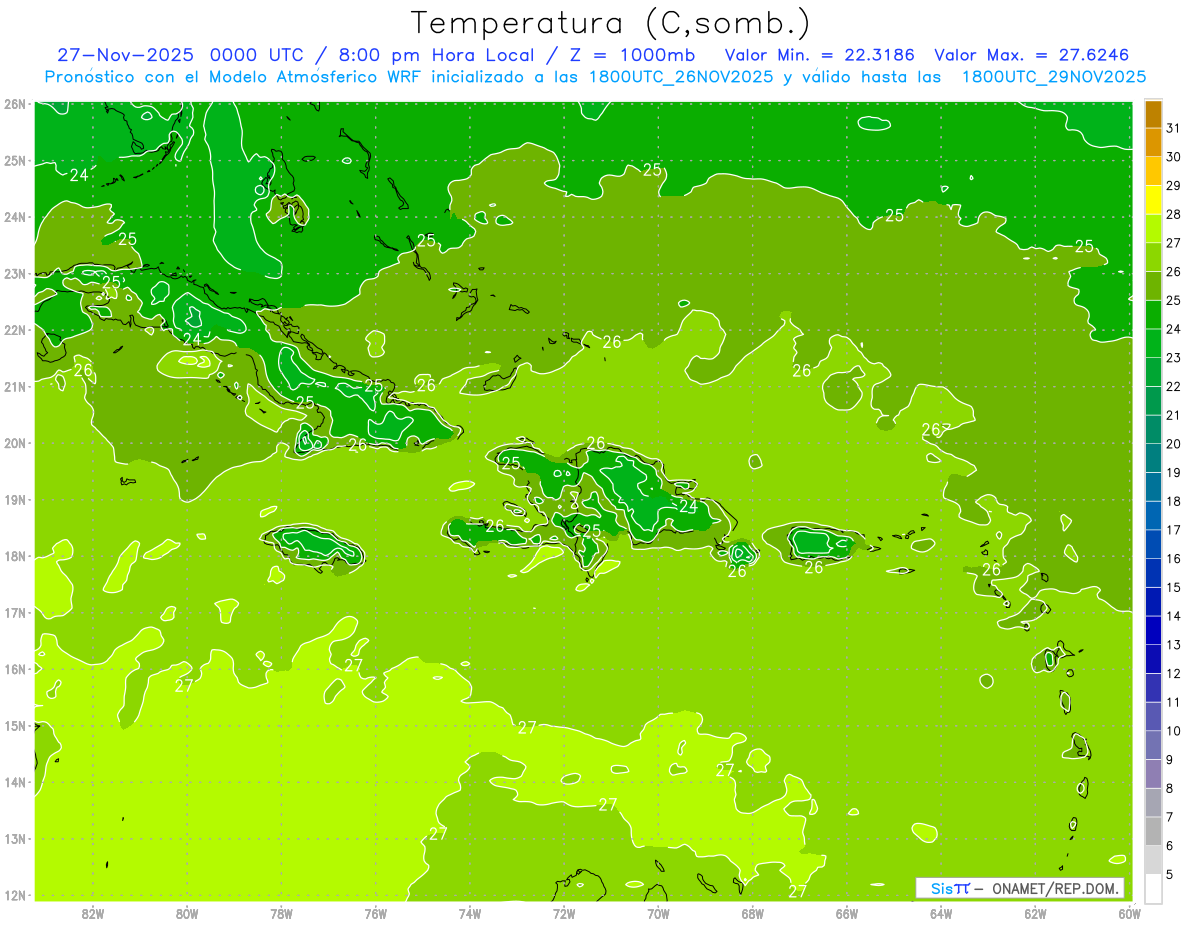This screenshot has width=1200, height=927.
Task: Click the "60W" longitude label
Action: click(1129, 913)
